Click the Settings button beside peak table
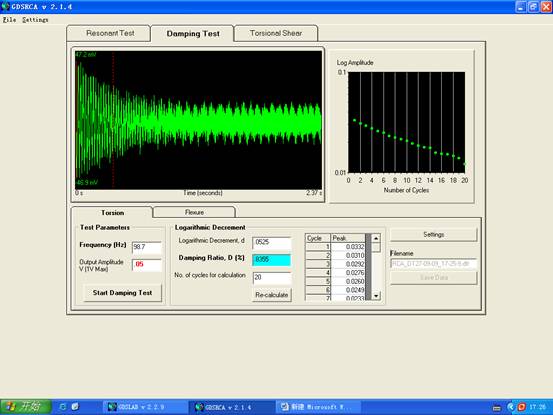 pyautogui.click(x=433, y=234)
